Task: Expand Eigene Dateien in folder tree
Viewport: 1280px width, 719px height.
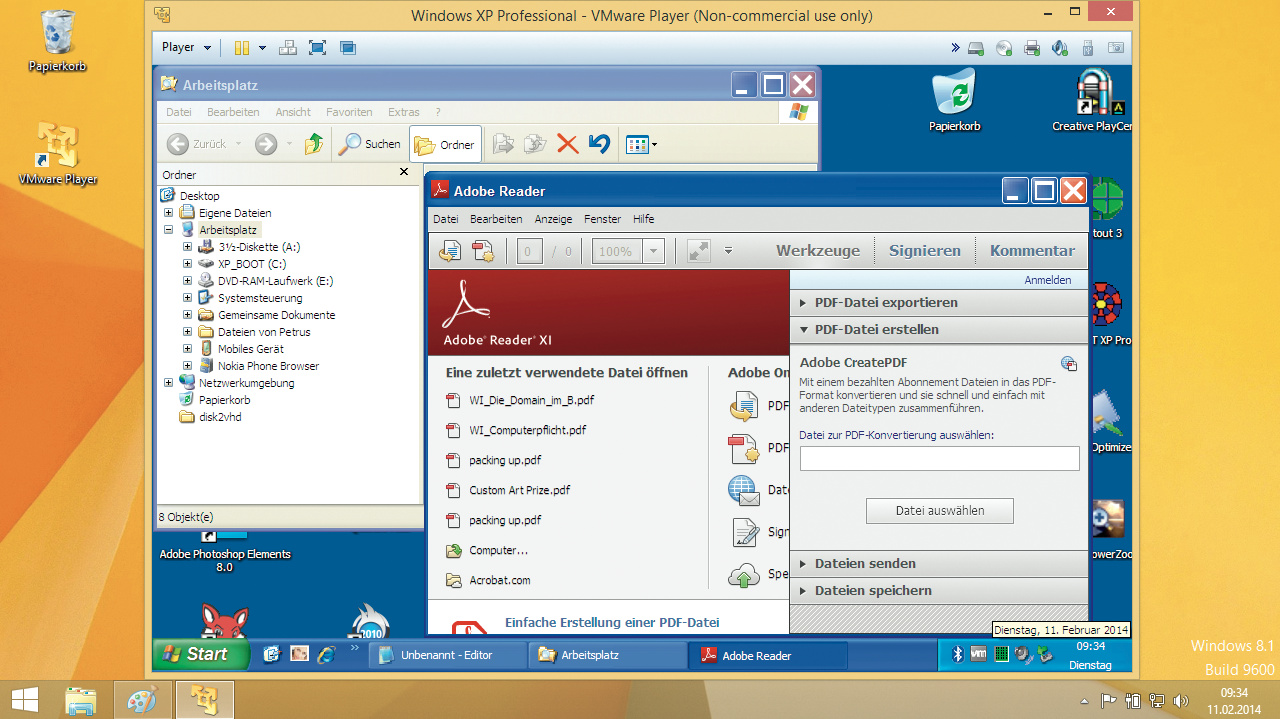Action: click(x=169, y=213)
